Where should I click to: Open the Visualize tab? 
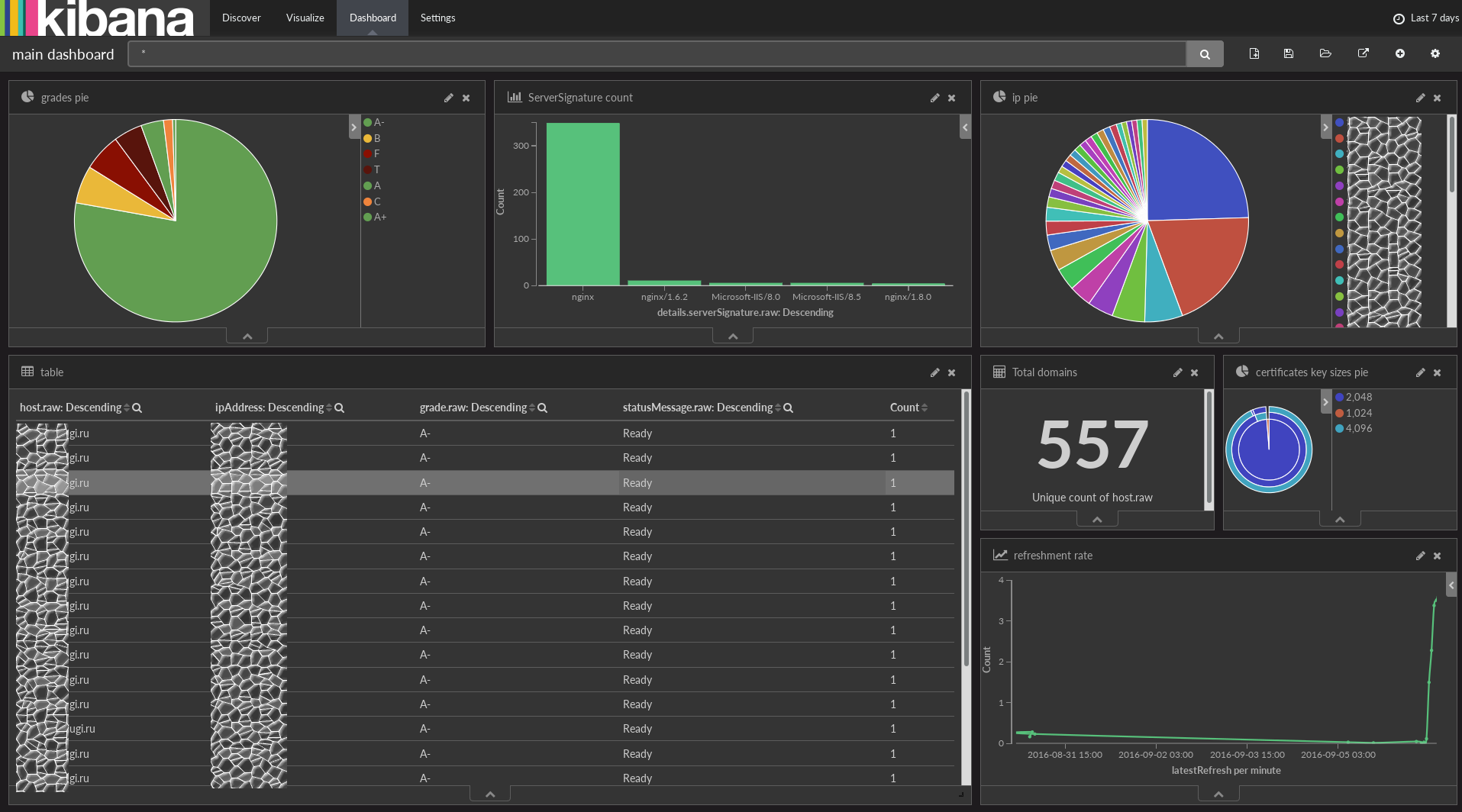[x=305, y=18]
